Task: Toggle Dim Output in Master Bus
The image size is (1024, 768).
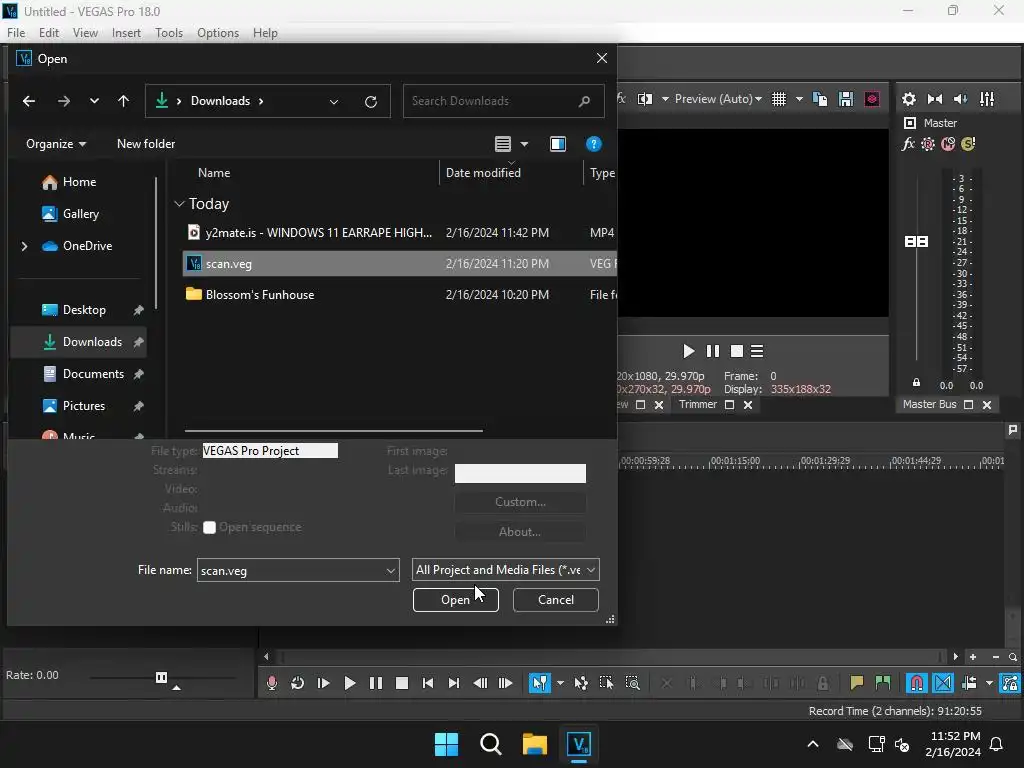Action: click(x=961, y=99)
